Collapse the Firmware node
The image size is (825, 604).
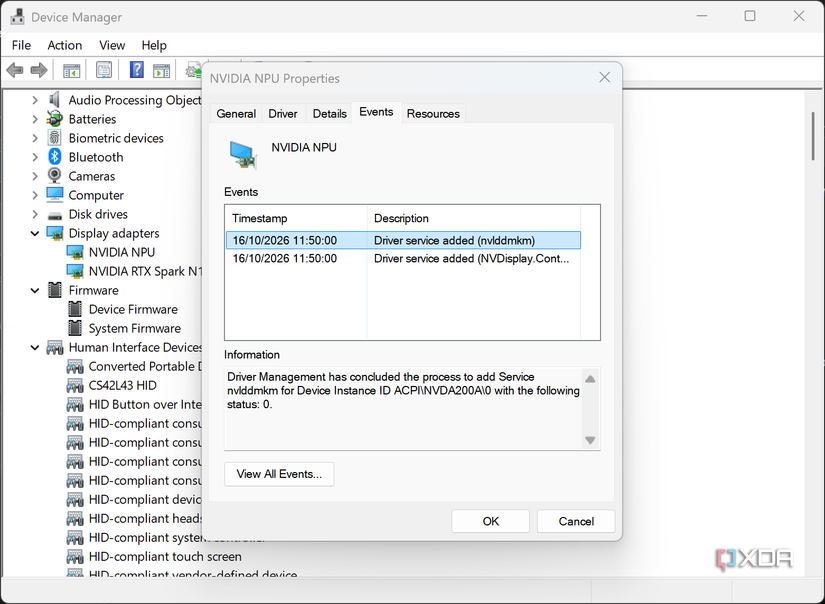pos(35,290)
